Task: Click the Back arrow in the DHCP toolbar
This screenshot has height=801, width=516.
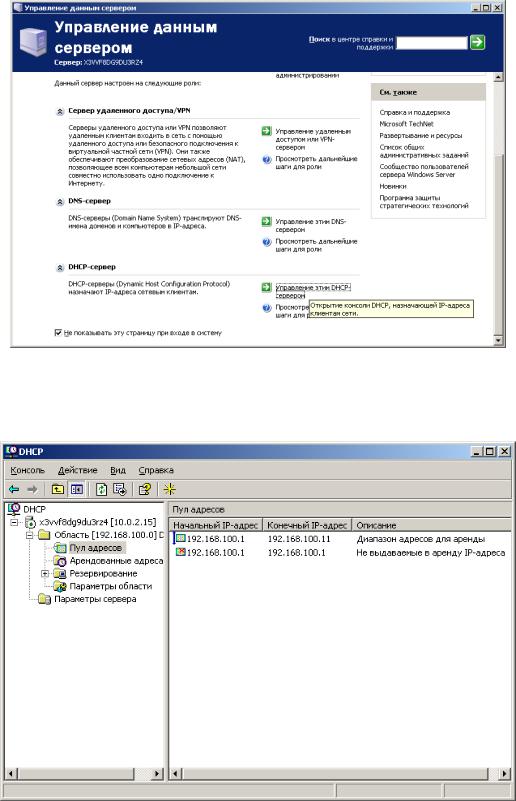Action: (x=14, y=489)
